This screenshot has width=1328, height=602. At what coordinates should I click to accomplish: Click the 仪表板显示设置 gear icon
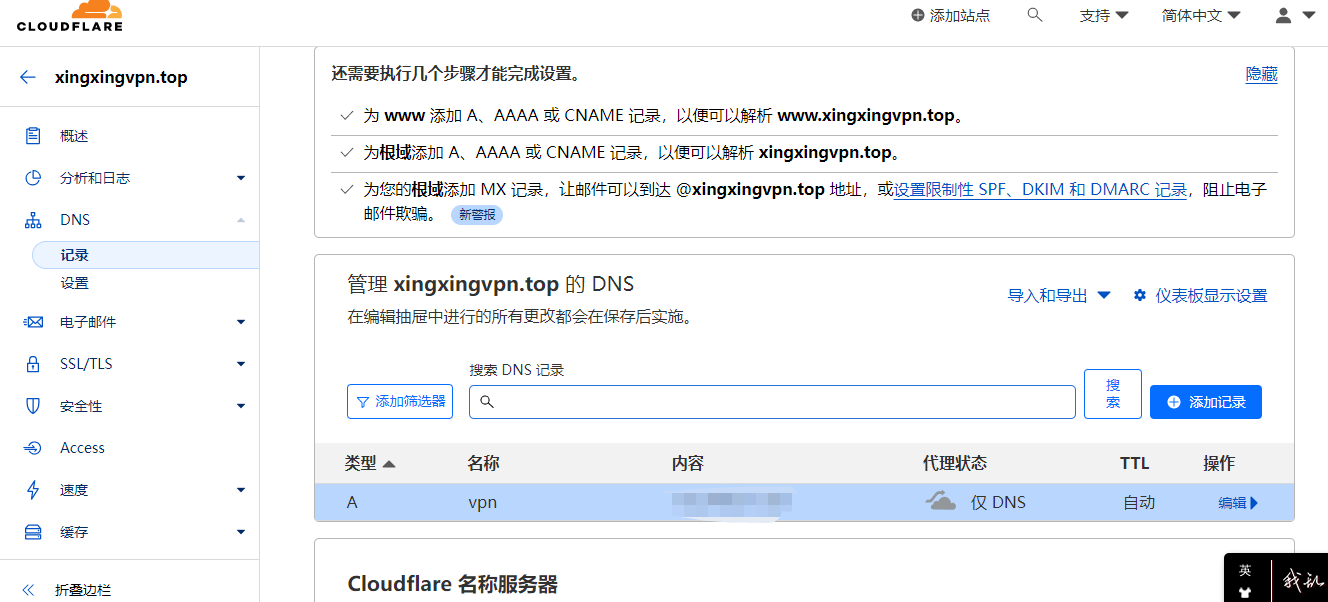pos(1139,295)
